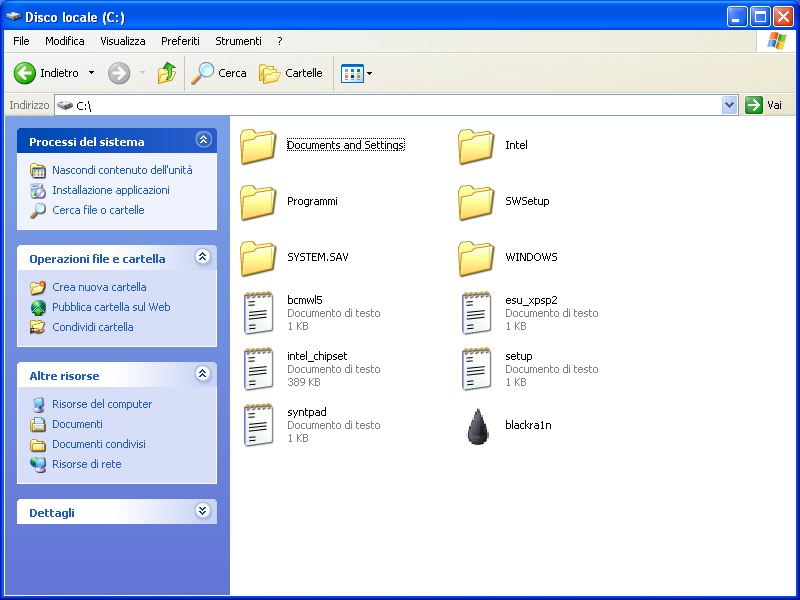Open the Modifica menu
800x600 pixels.
click(x=65, y=41)
